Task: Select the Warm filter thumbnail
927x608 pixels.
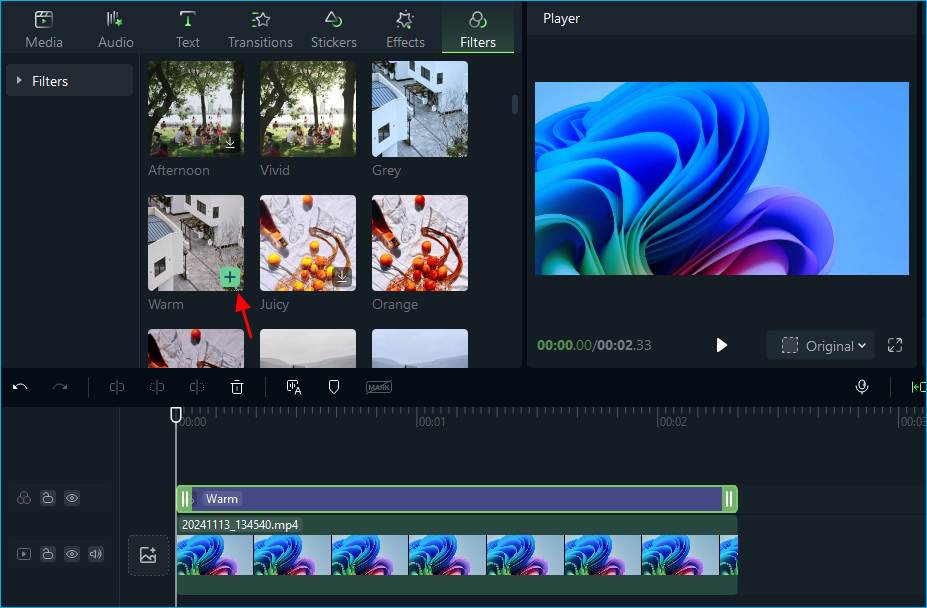Action: pyautogui.click(x=196, y=242)
